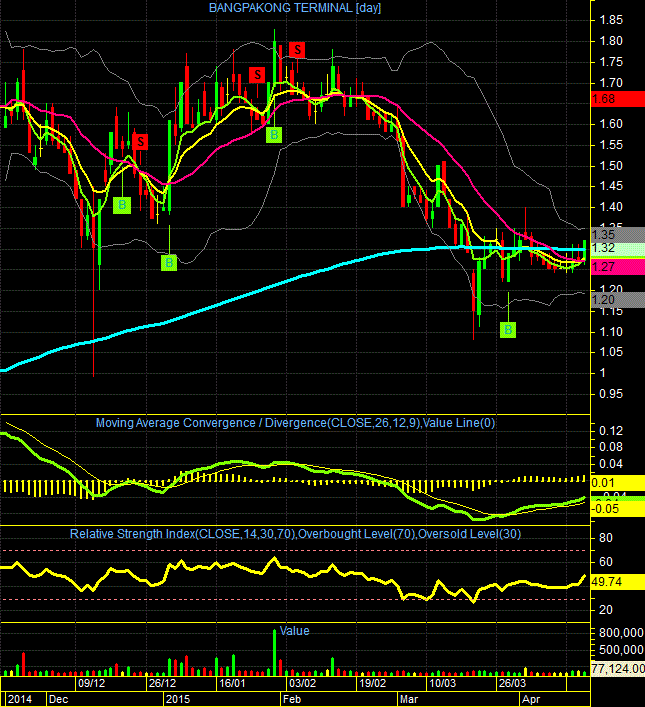Click the 2015 year label

pos(178,699)
